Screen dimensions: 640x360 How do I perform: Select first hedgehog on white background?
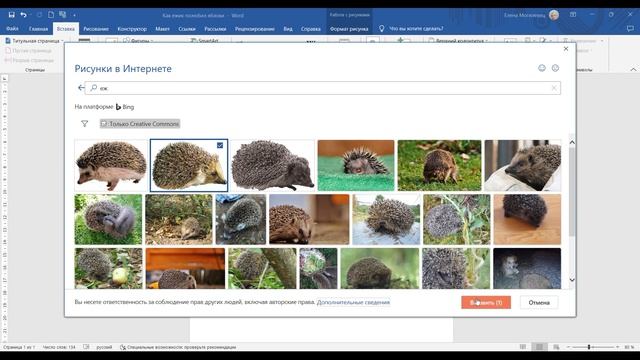click(111, 165)
